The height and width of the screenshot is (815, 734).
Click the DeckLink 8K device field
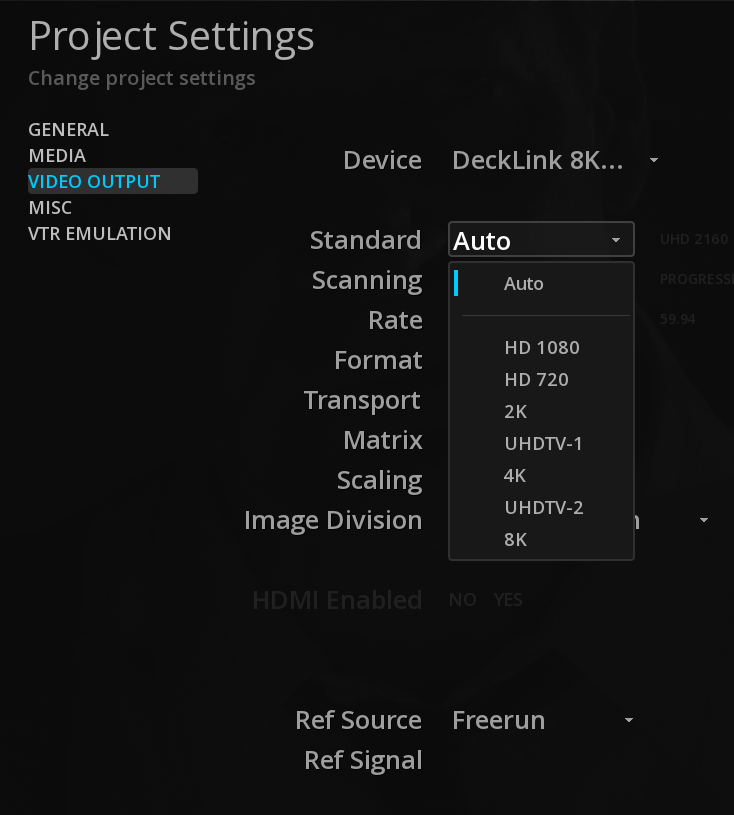(538, 160)
